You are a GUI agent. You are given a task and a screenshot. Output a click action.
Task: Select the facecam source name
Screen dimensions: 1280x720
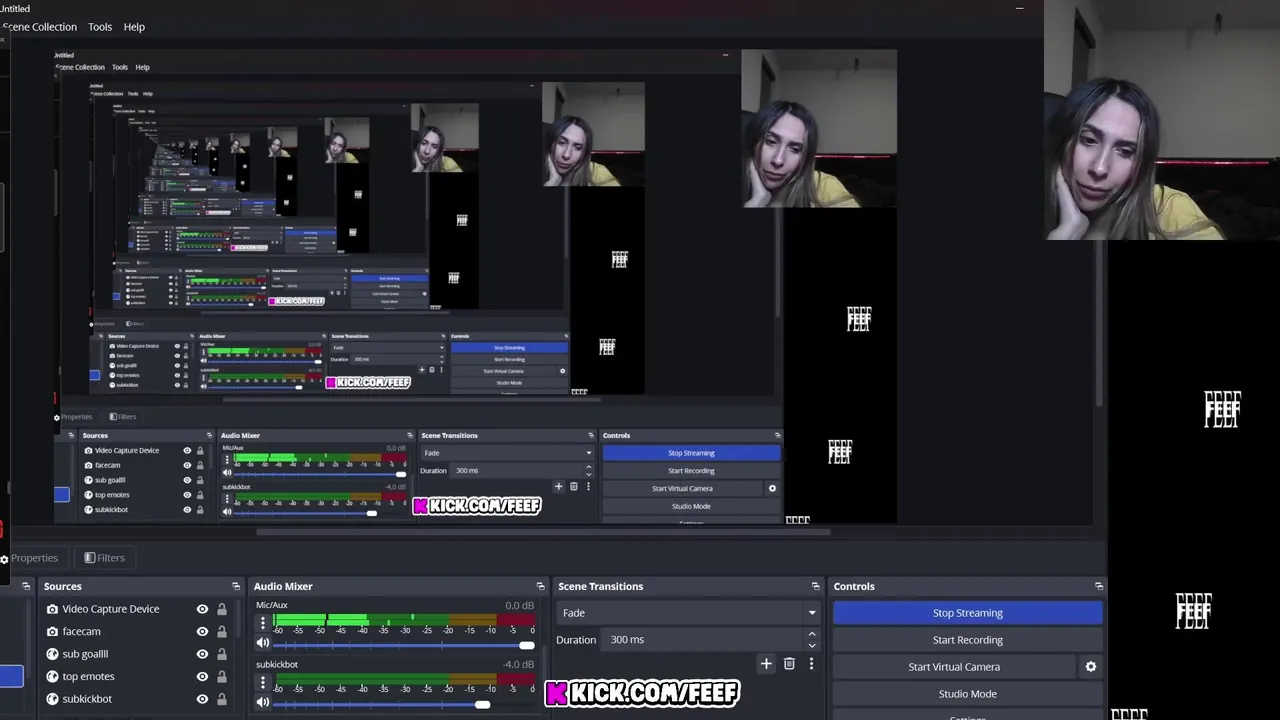pos(81,632)
